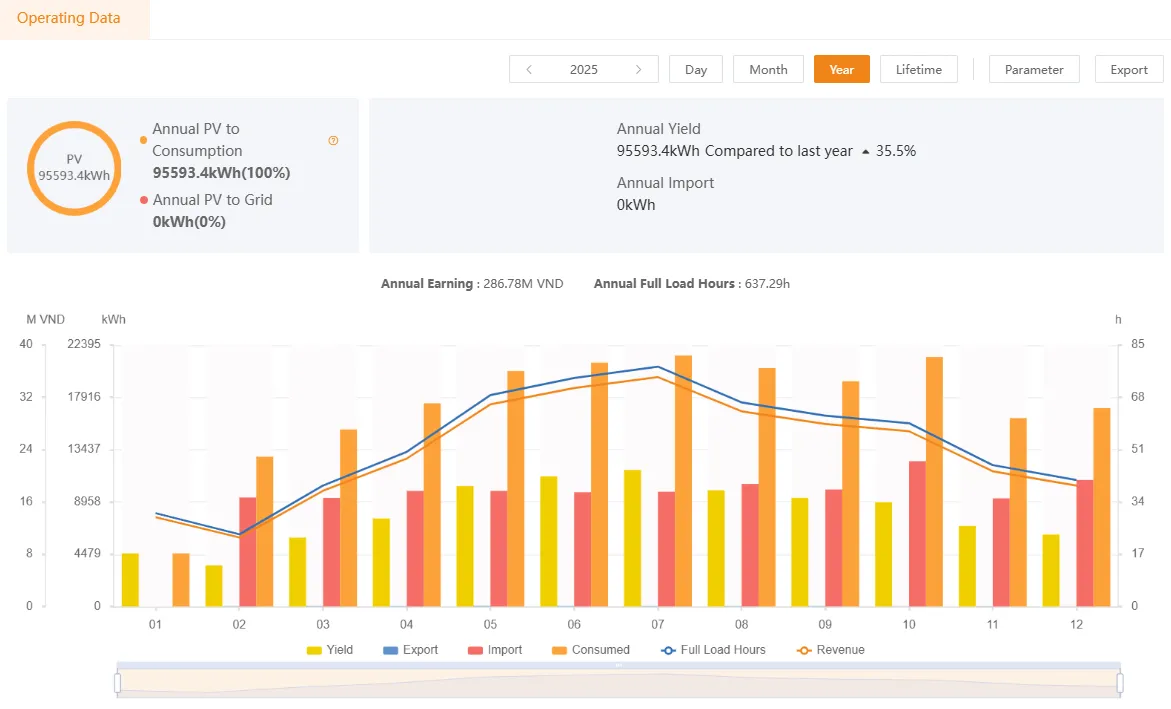Click the yellow Yield bar for month 01

130,580
